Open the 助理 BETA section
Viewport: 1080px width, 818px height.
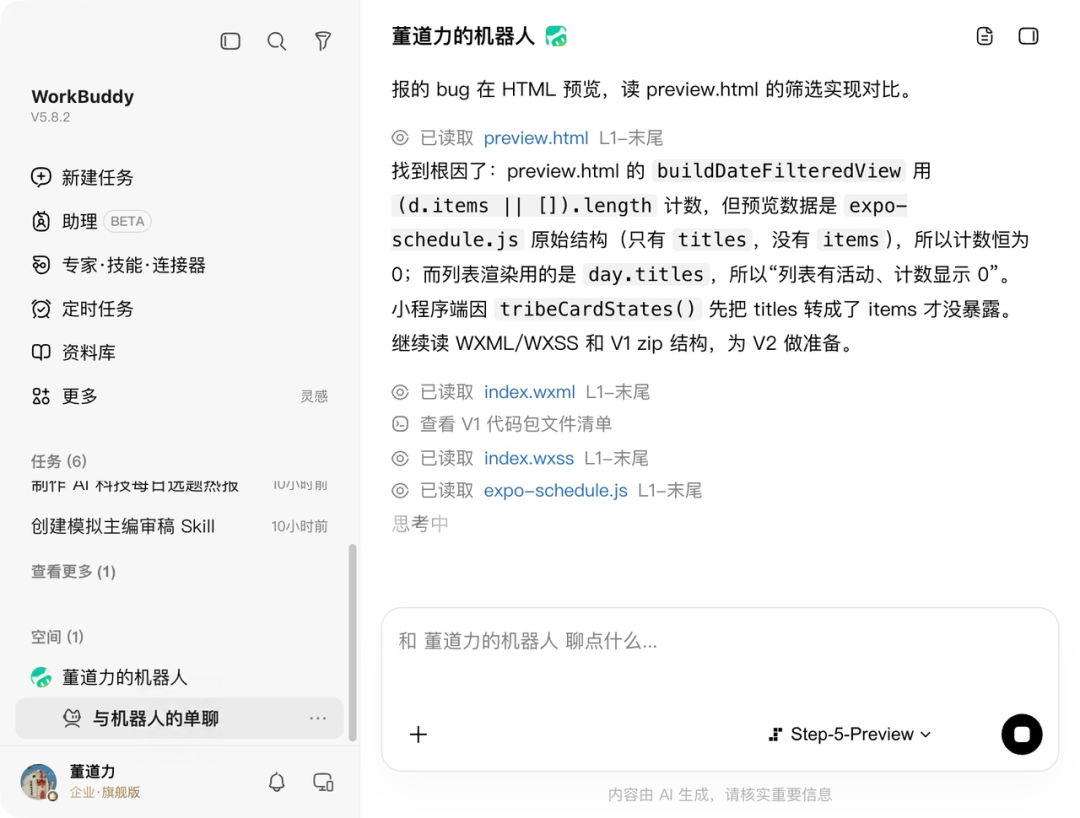91,221
